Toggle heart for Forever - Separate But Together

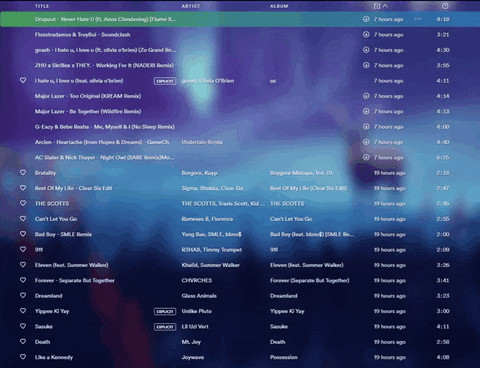23,280
